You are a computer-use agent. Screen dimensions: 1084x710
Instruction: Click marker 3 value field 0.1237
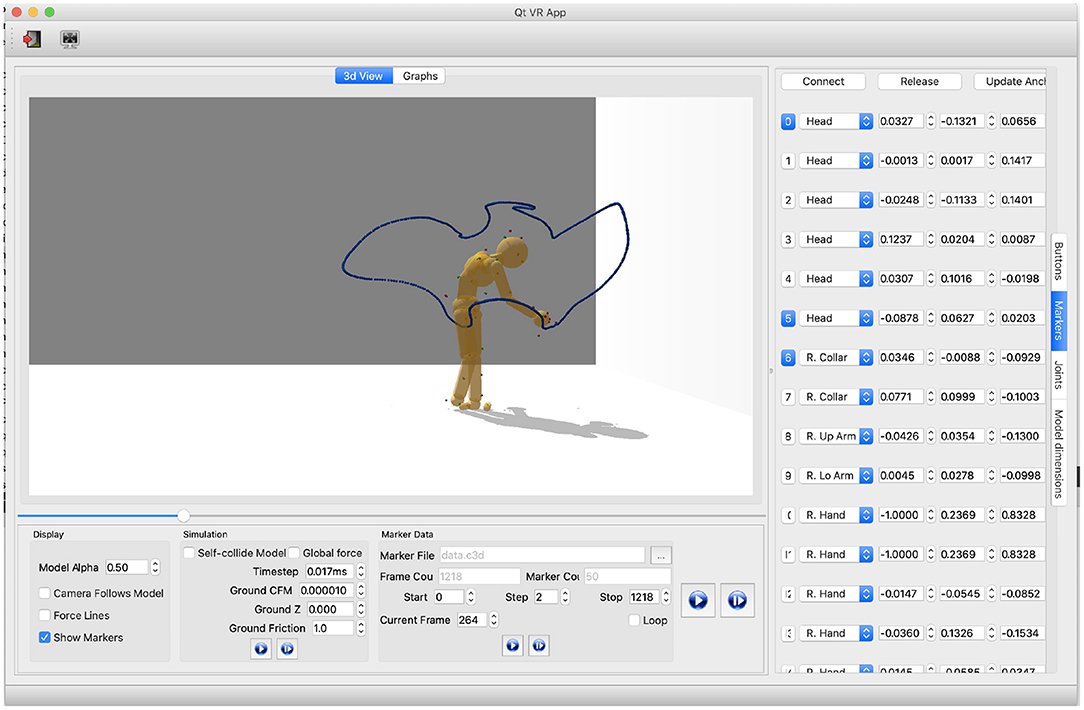[x=901, y=239]
